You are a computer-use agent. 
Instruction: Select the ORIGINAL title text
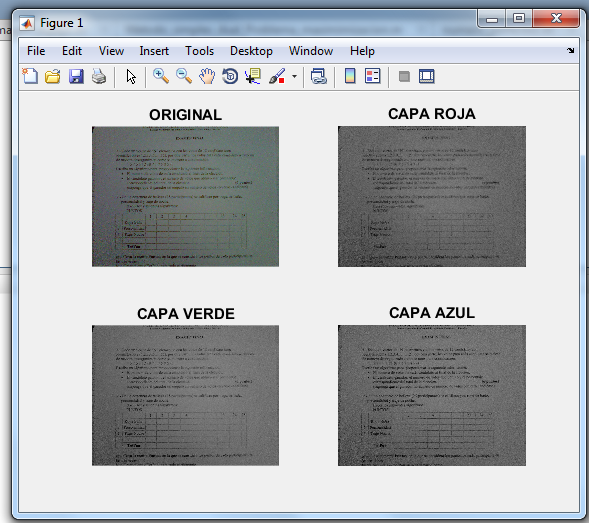[x=186, y=115]
